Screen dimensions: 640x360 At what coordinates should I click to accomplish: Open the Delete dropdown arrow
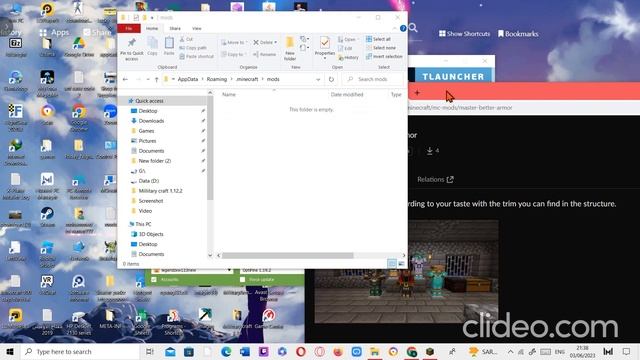tap(276, 42)
